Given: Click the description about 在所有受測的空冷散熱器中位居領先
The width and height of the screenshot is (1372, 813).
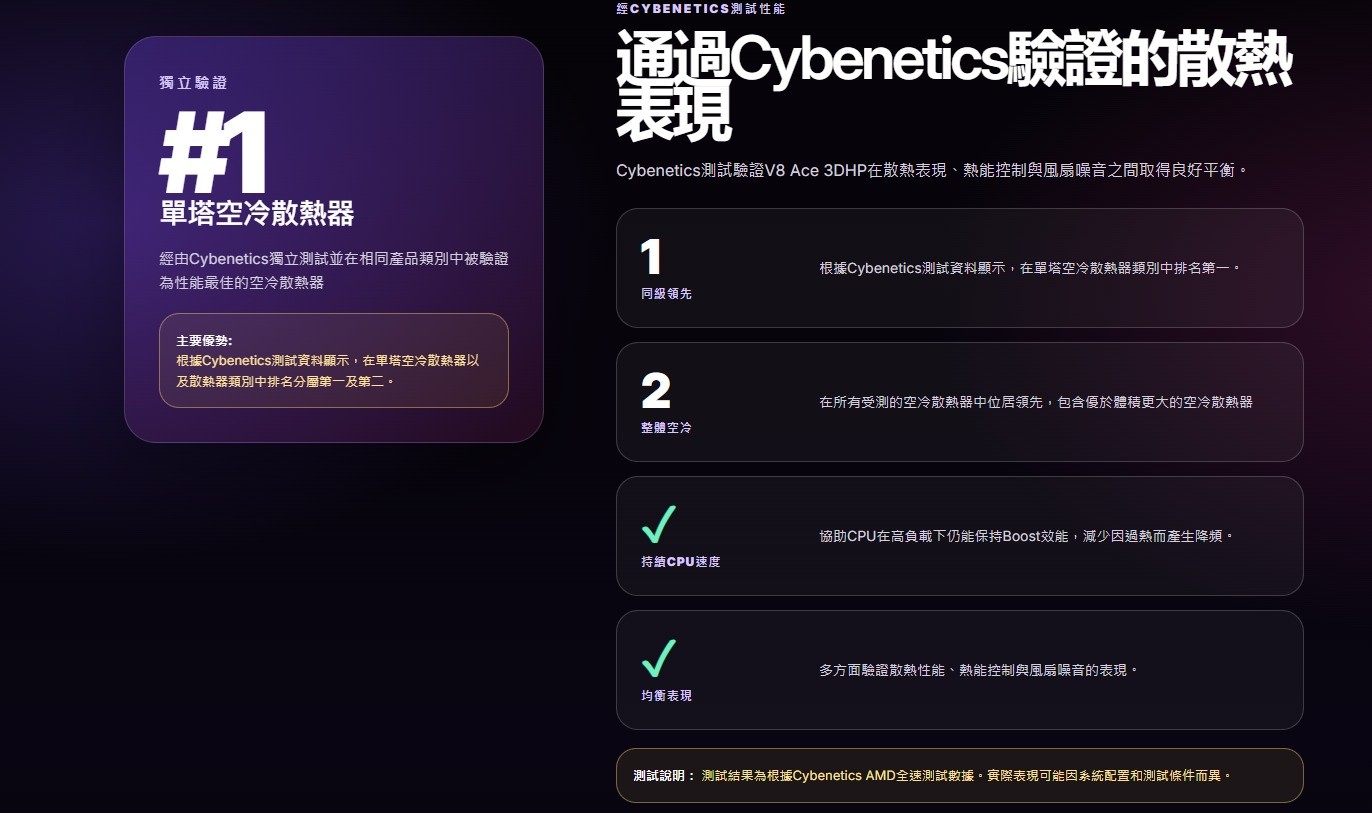Looking at the screenshot, I should (1036, 402).
